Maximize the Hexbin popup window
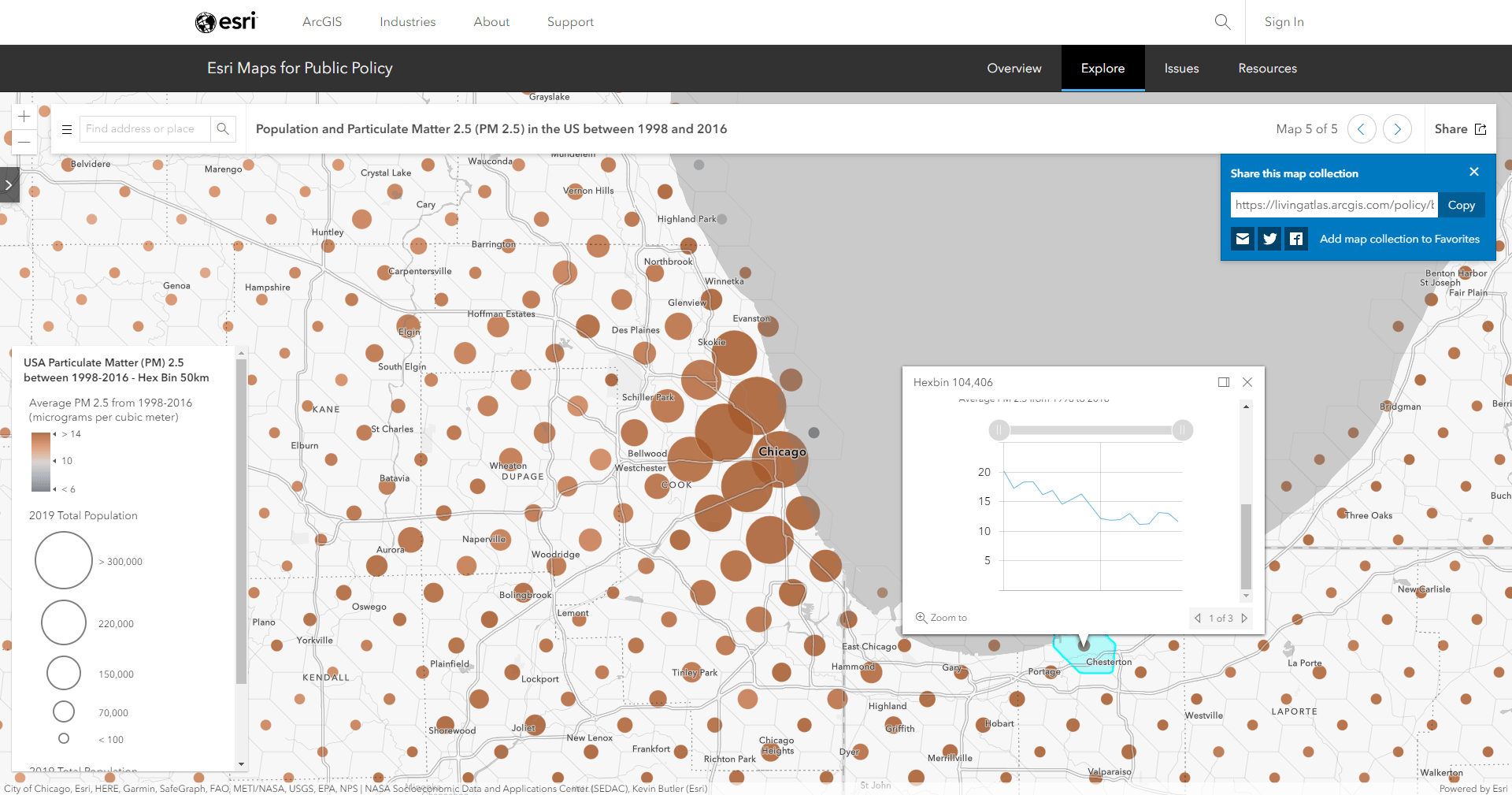The width and height of the screenshot is (1512, 795). click(x=1224, y=382)
